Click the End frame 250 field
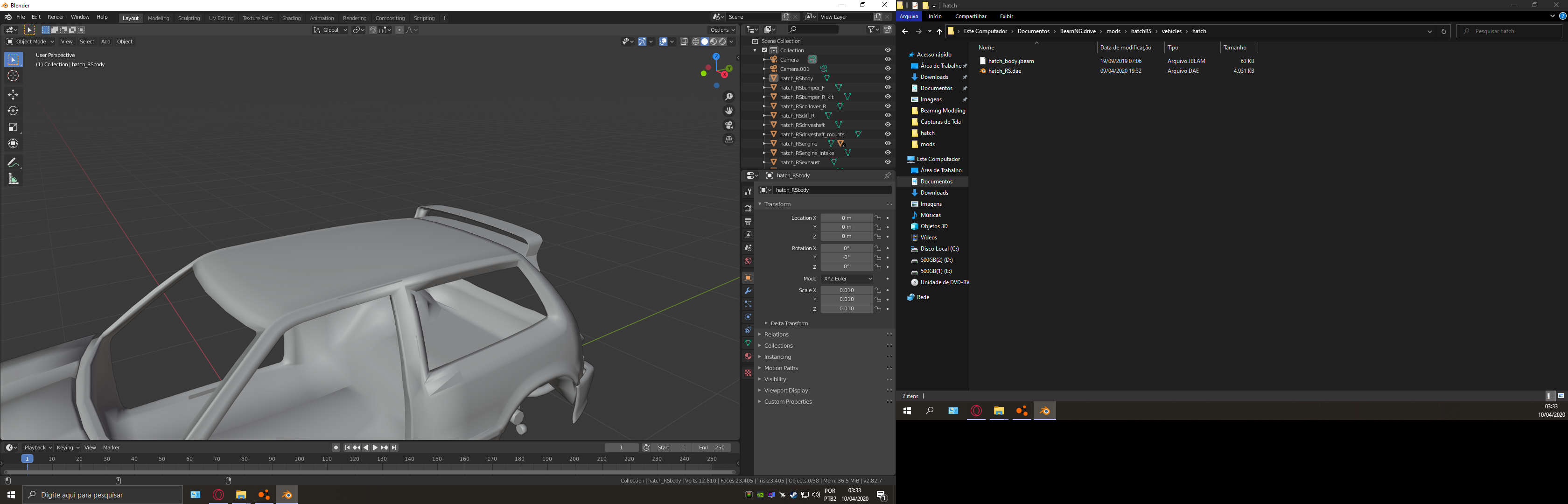This screenshot has width=1568, height=504. (x=711, y=448)
